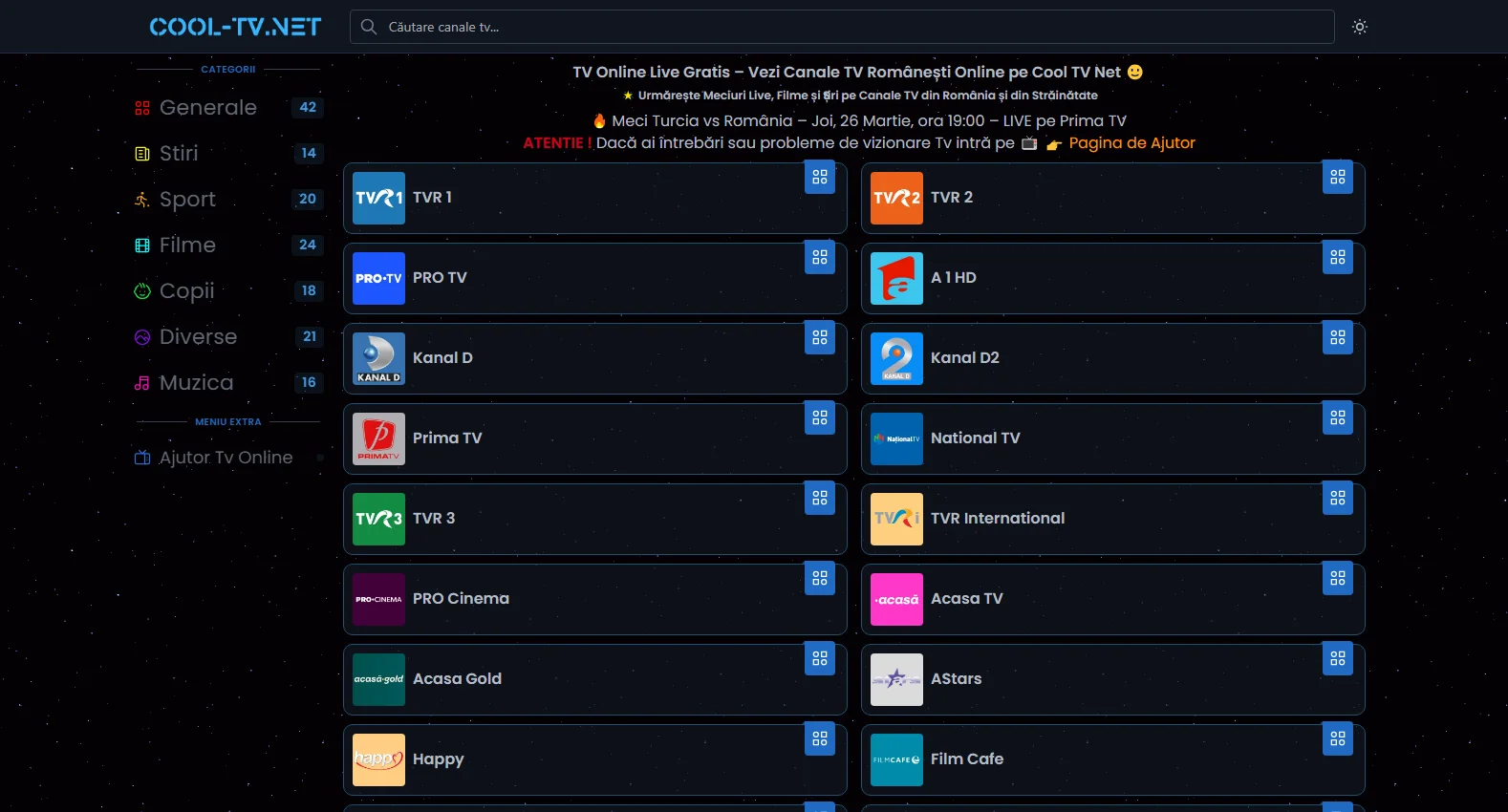Screen dimensions: 1508x812
Task: Open the Muzica category
Action: click(228, 382)
